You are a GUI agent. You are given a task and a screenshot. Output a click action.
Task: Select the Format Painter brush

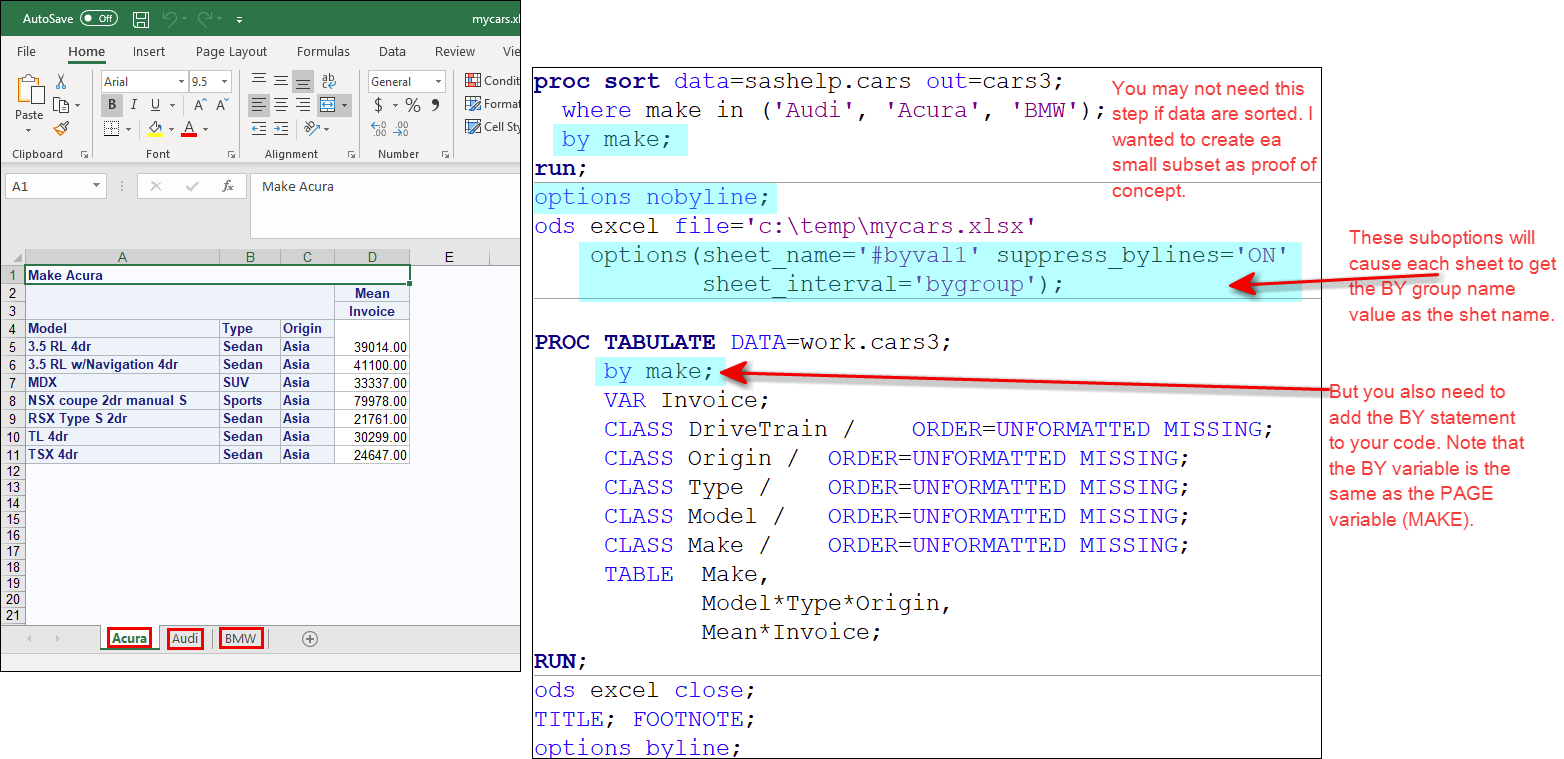click(x=61, y=129)
